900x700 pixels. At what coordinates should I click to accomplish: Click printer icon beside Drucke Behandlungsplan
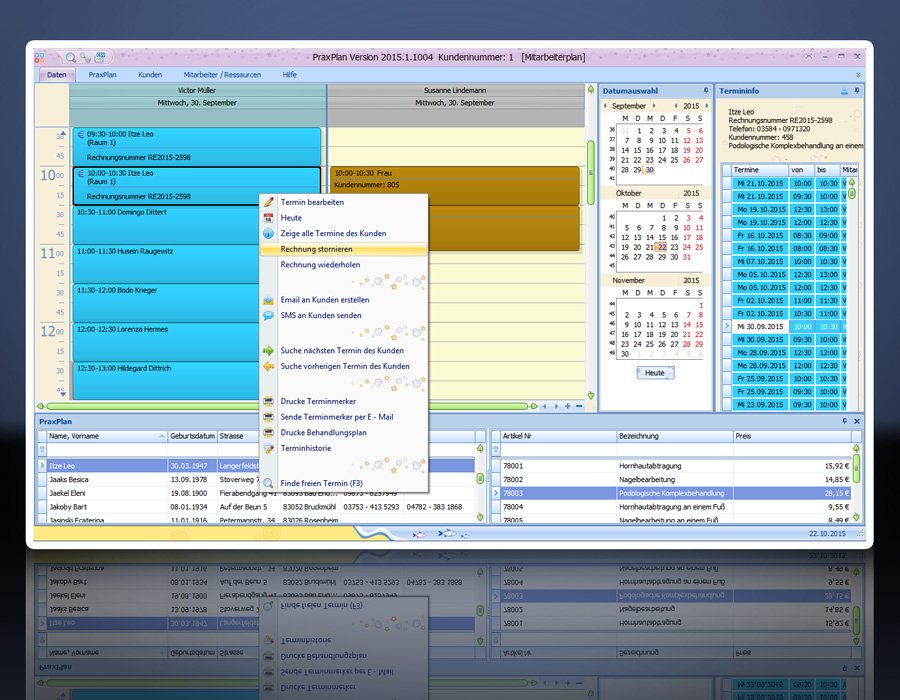269,433
